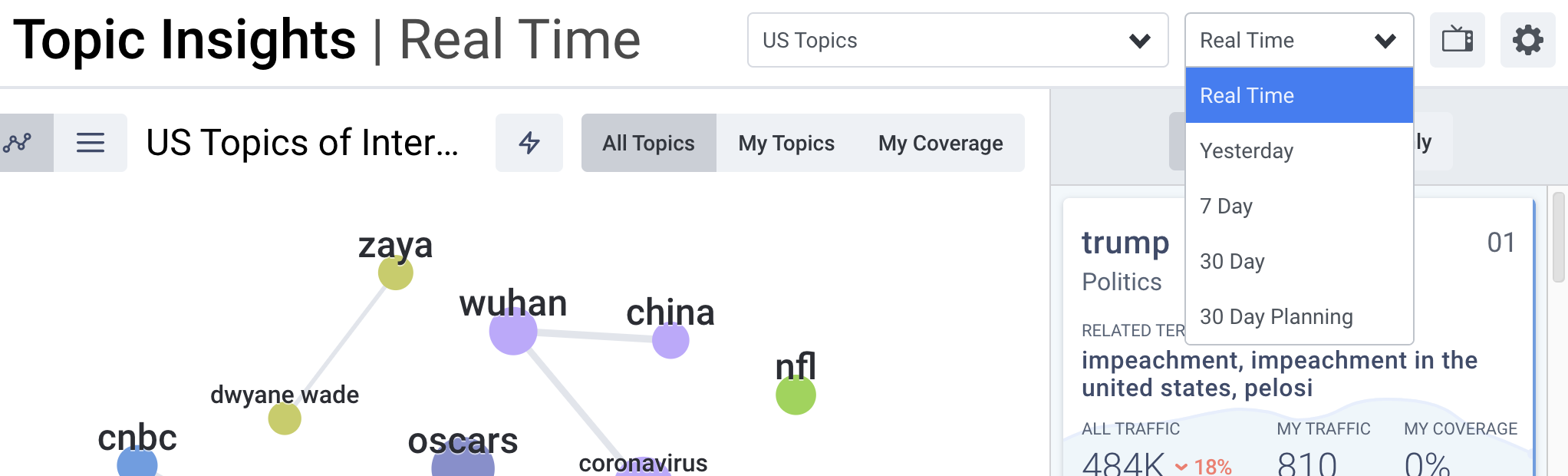Activate the lightning bolt trending filter
Image resolution: width=1568 pixels, height=476 pixels.
pyautogui.click(x=529, y=142)
